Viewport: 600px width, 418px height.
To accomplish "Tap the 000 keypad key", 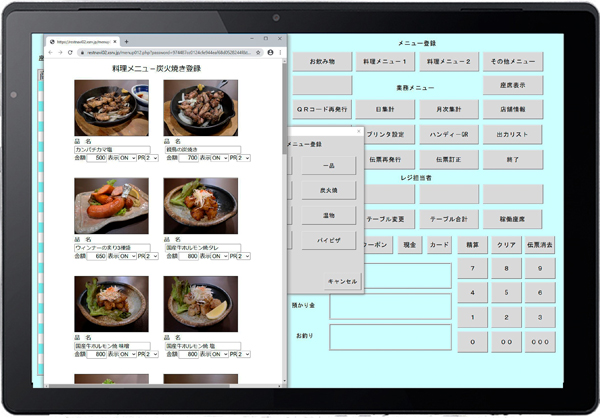I will 539,340.
